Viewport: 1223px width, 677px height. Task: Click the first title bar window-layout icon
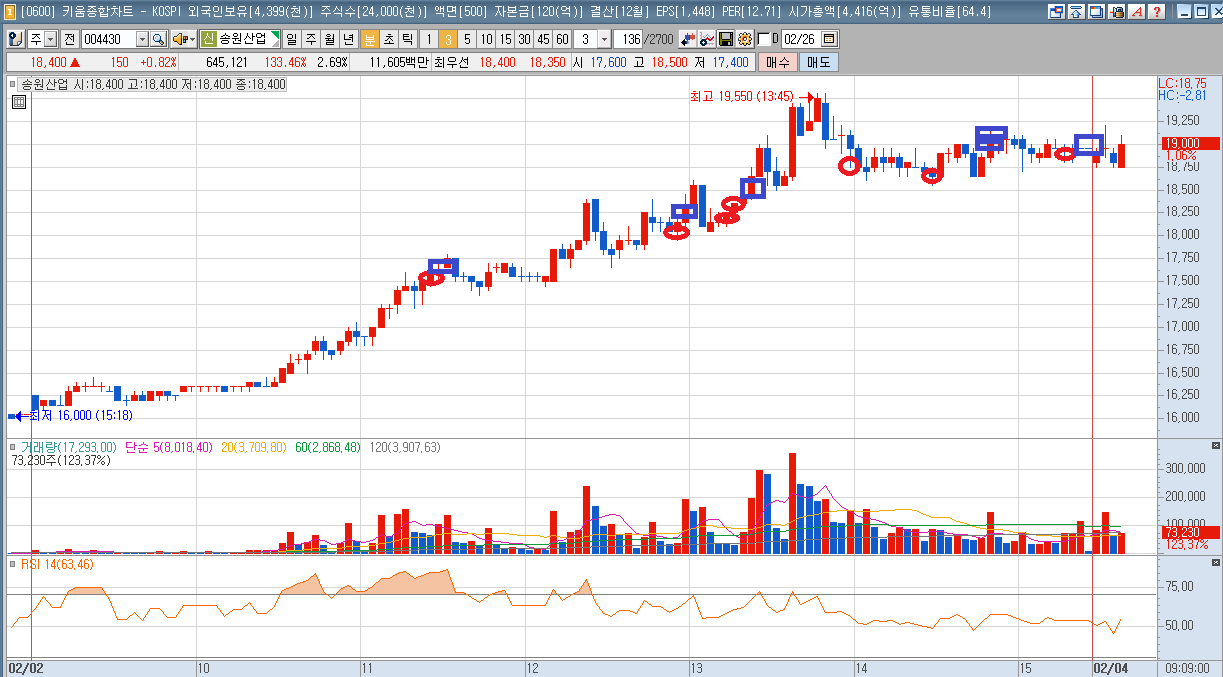coord(1057,12)
